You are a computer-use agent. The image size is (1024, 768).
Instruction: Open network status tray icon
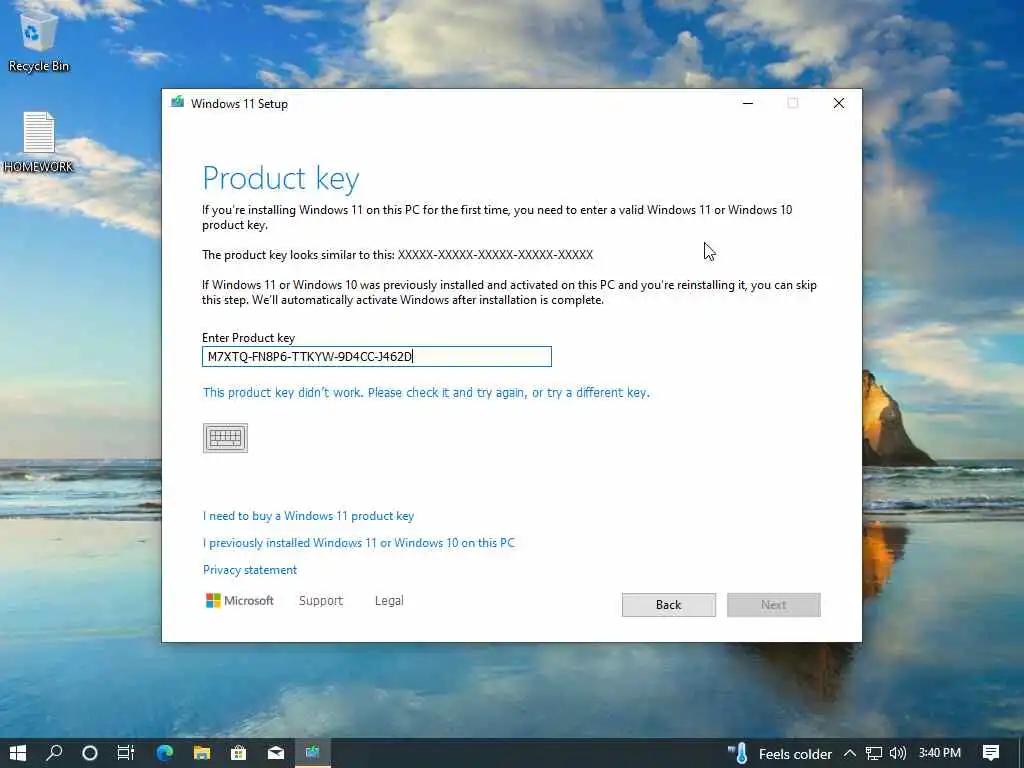[x=873, y=753]
